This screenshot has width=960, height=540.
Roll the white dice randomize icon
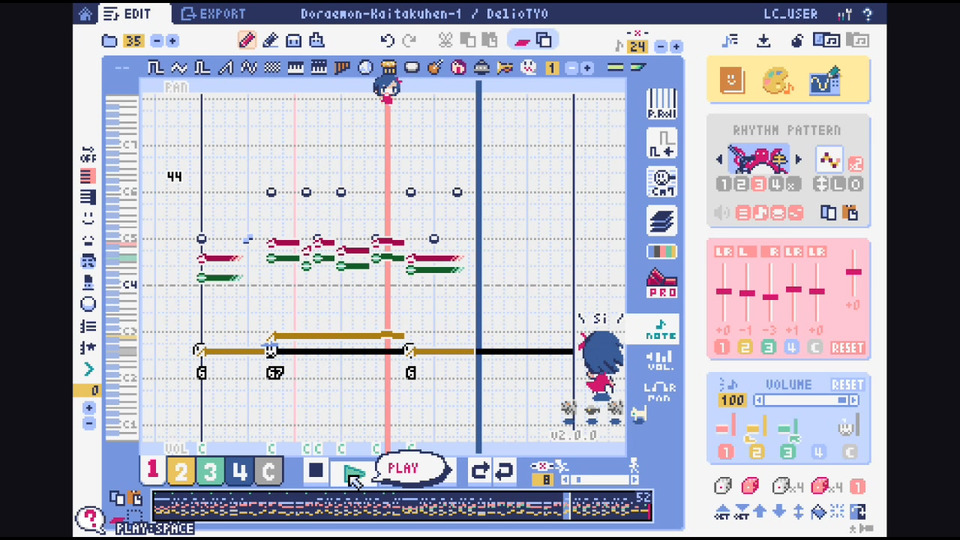pyautogui.click(x=723, y=486)
